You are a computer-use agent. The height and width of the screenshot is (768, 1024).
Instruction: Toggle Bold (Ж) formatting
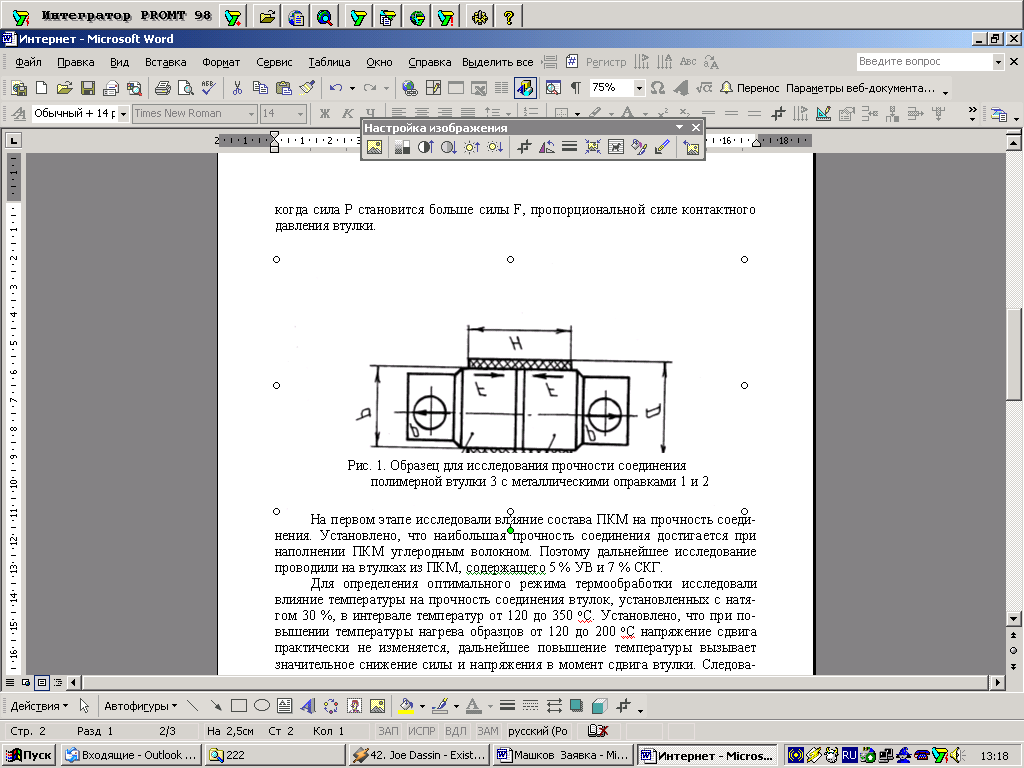tap(325, 114)
